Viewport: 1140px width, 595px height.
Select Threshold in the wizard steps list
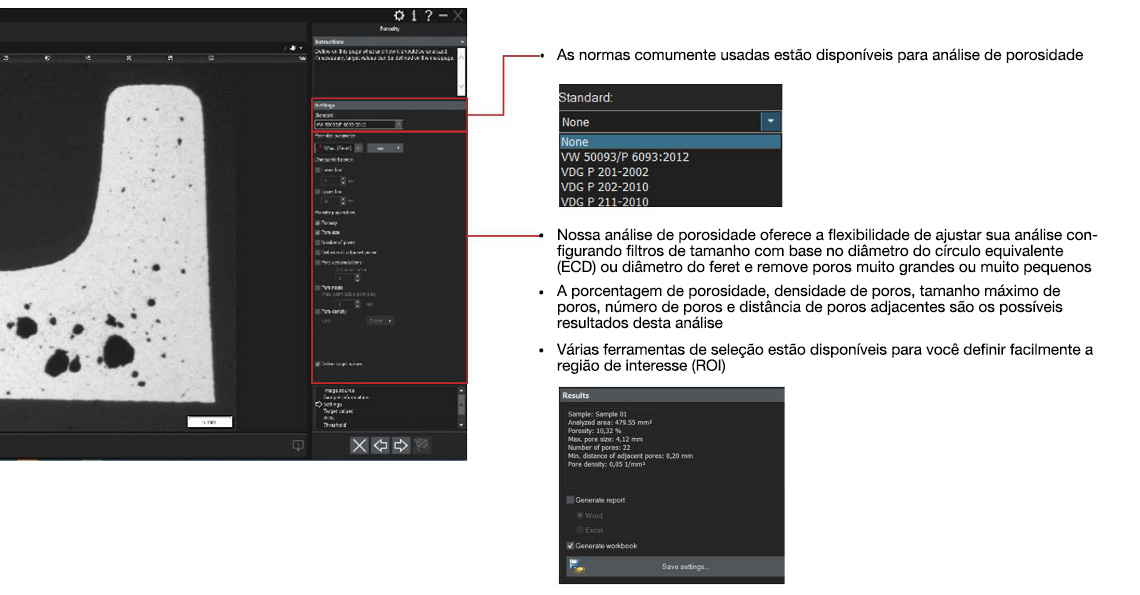[x=336, y=424]
